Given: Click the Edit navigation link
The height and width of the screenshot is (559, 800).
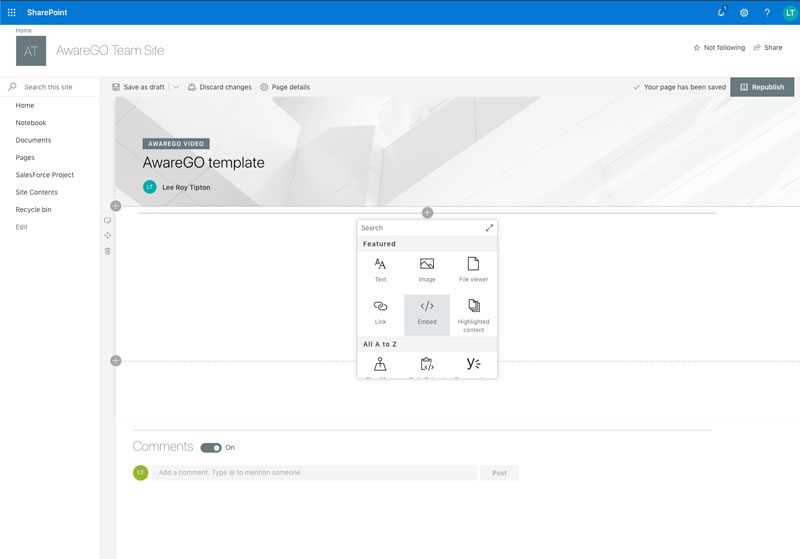Looking at the screenshot, I should pyautogui.click(x=21, y=227).
